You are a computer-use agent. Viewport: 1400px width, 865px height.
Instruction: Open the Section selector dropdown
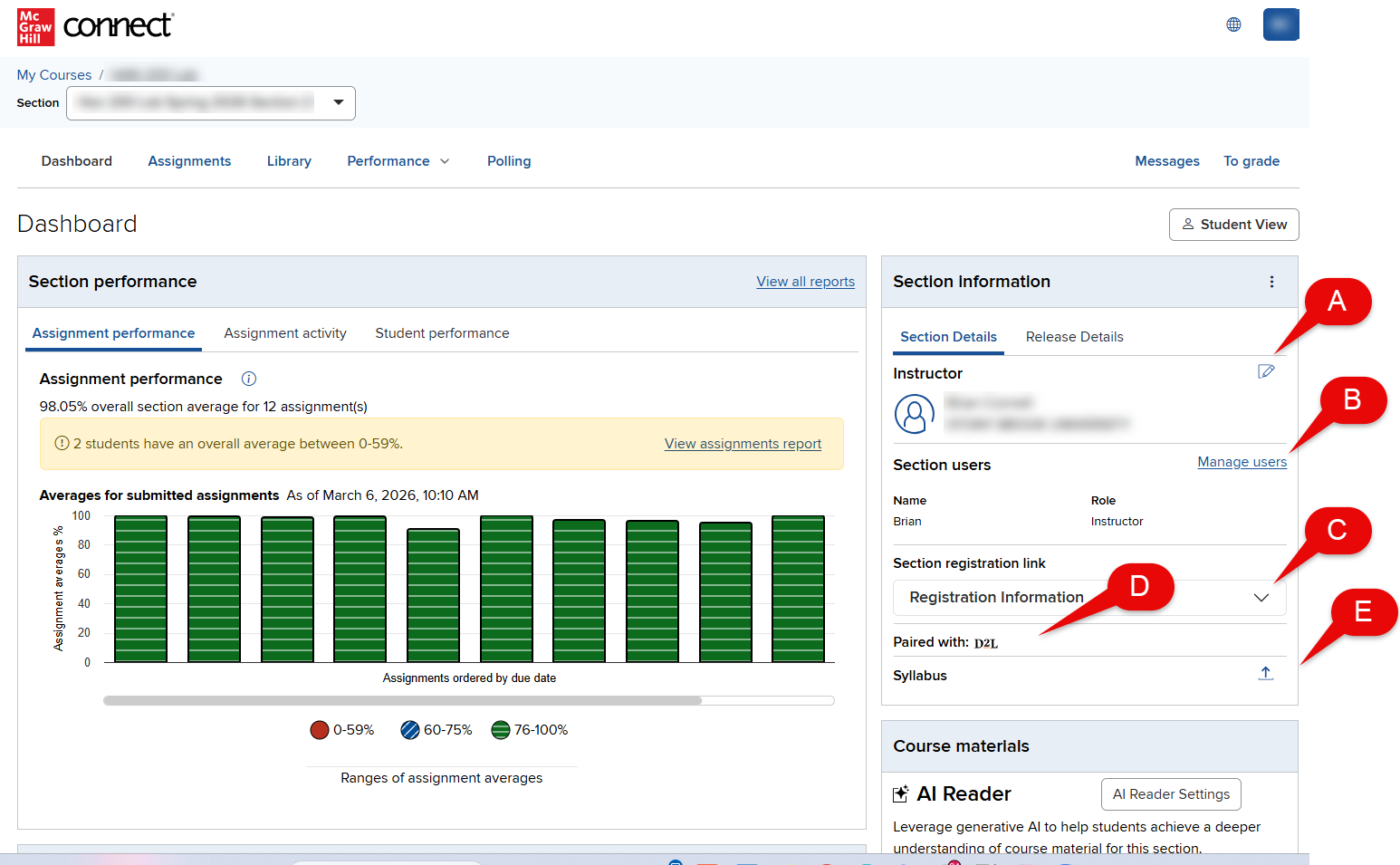pyautogui.click(x=210, y=103)
